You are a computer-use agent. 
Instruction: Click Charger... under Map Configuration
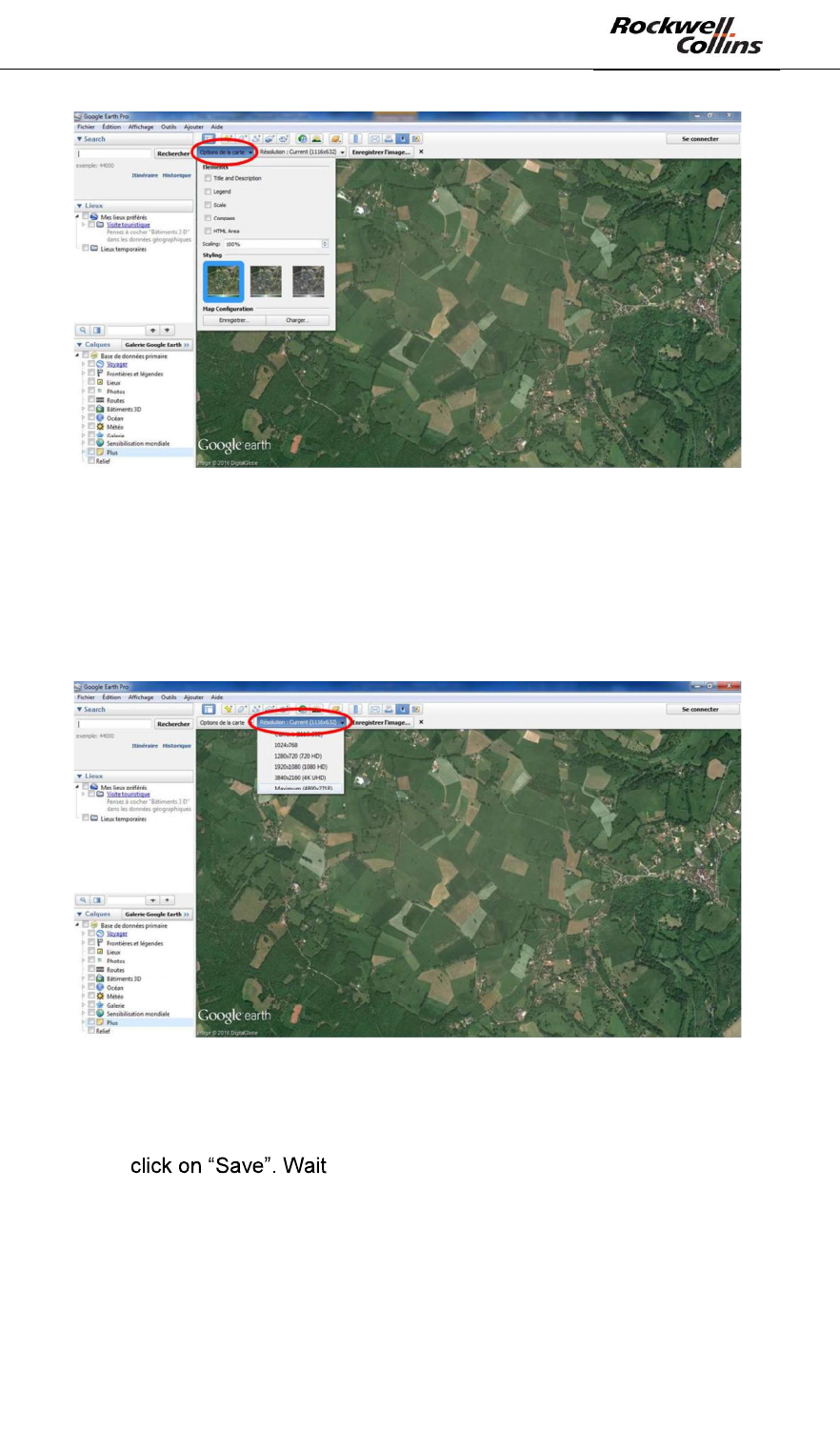[297, 320]
